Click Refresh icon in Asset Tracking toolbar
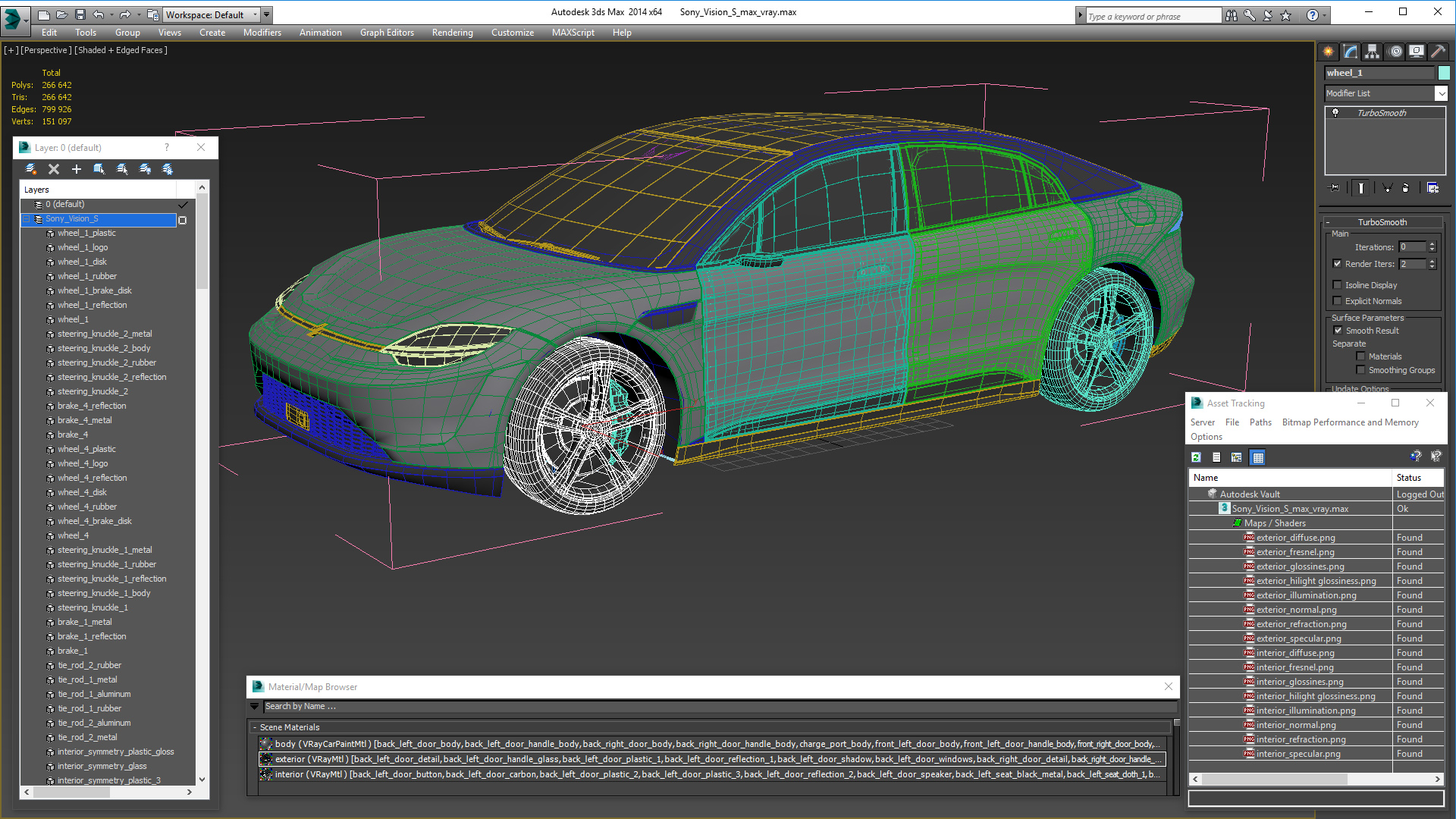Screen dimensions: 1456x819 pyautogui.click(x=1196, y=457)
